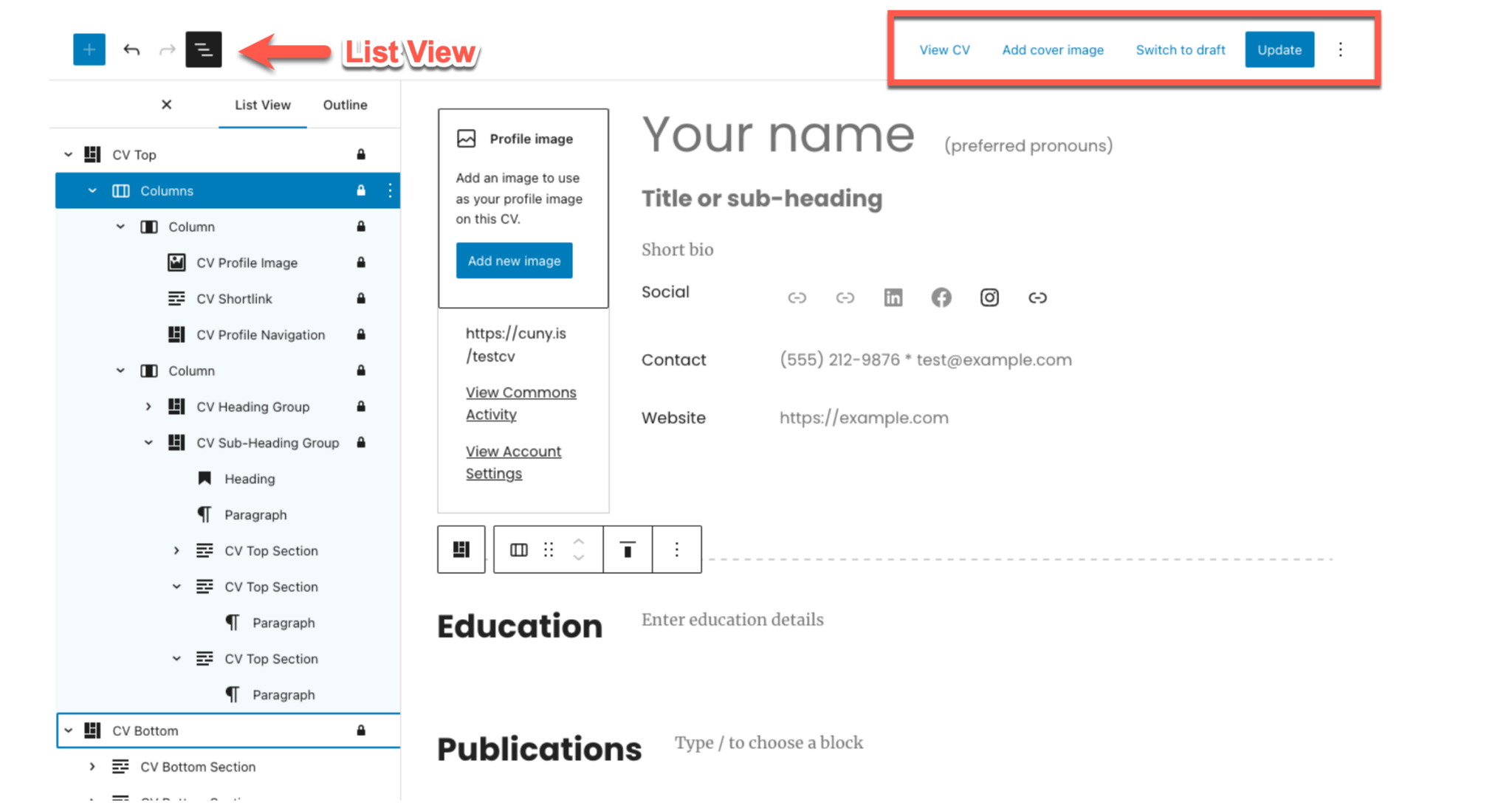Open block options via kebab menu
This screenshot has height=808, width=1512.
coord(676,549)
